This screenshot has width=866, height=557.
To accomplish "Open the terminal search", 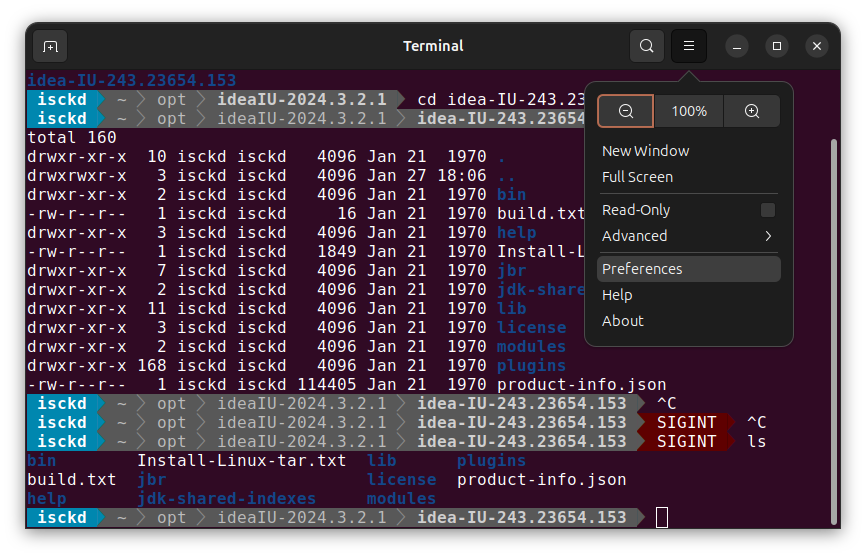I will (x=647, y=46).
